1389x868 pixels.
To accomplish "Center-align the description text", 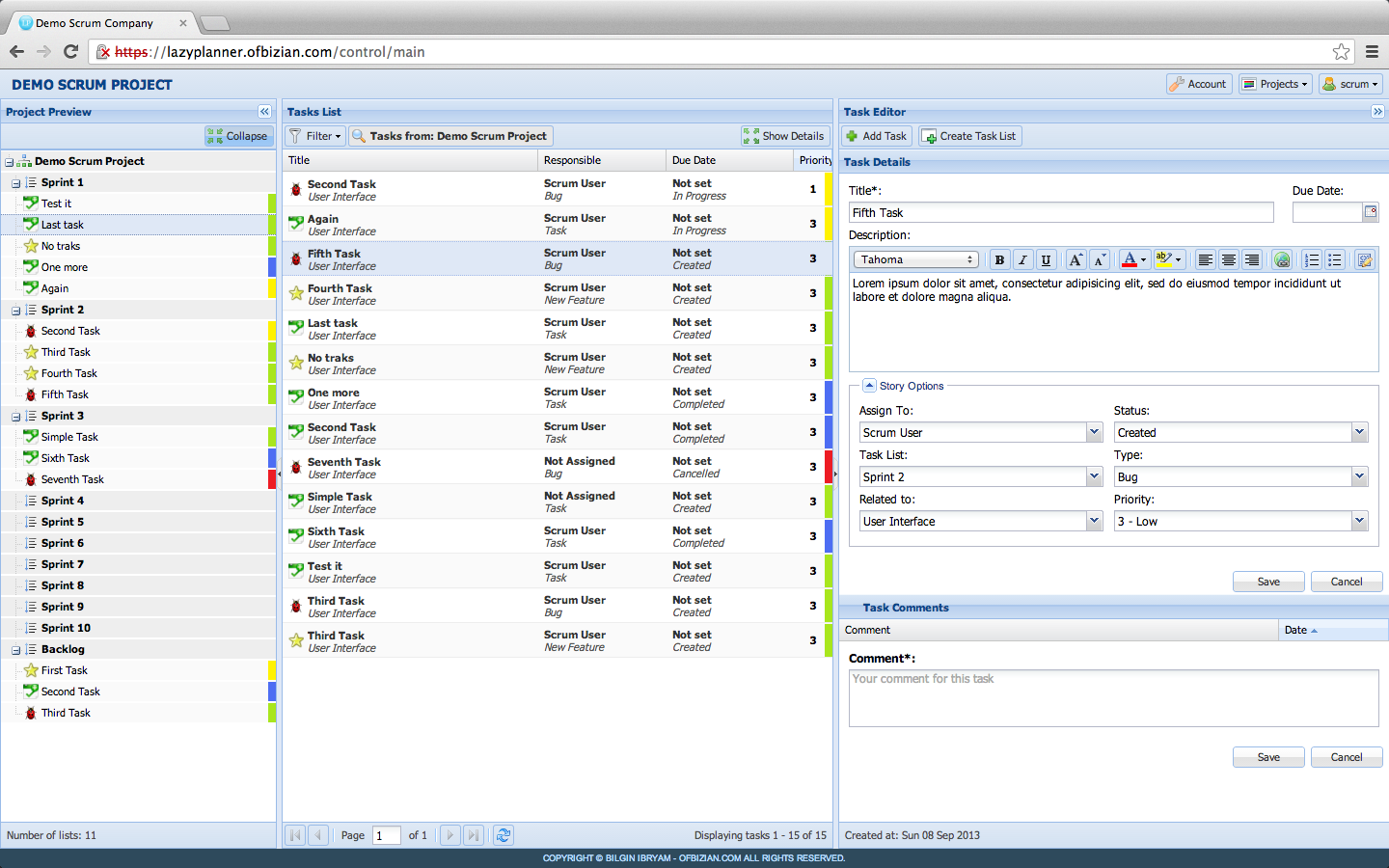I will [1228, 259].
